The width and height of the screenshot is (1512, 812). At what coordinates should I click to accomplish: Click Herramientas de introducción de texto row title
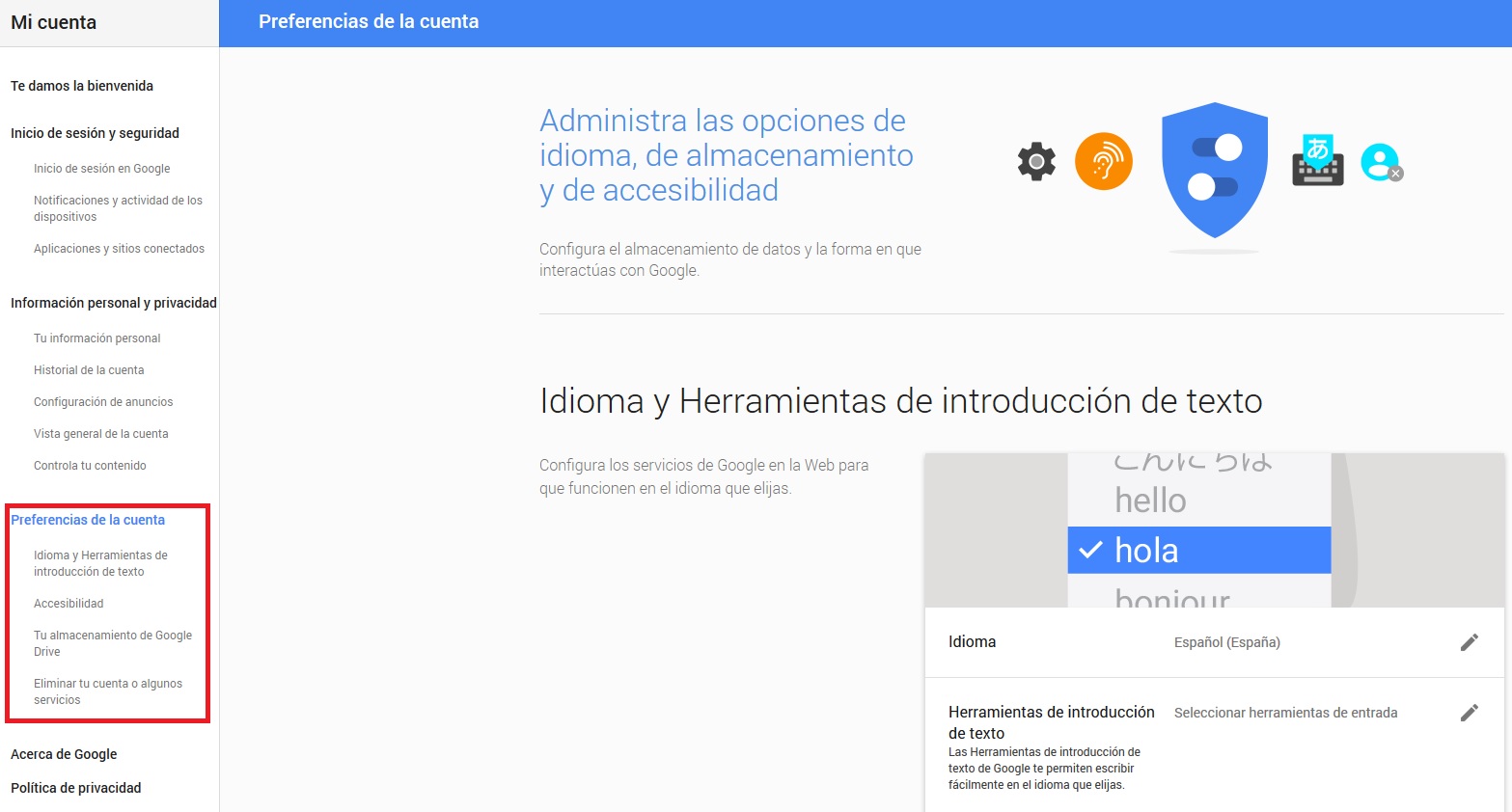tap(1051, 722)
